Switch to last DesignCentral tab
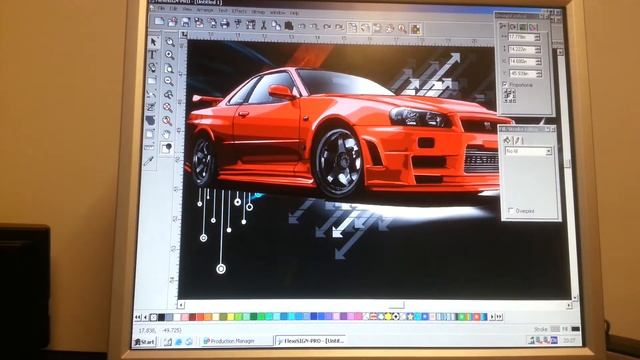 pos(533,27)
